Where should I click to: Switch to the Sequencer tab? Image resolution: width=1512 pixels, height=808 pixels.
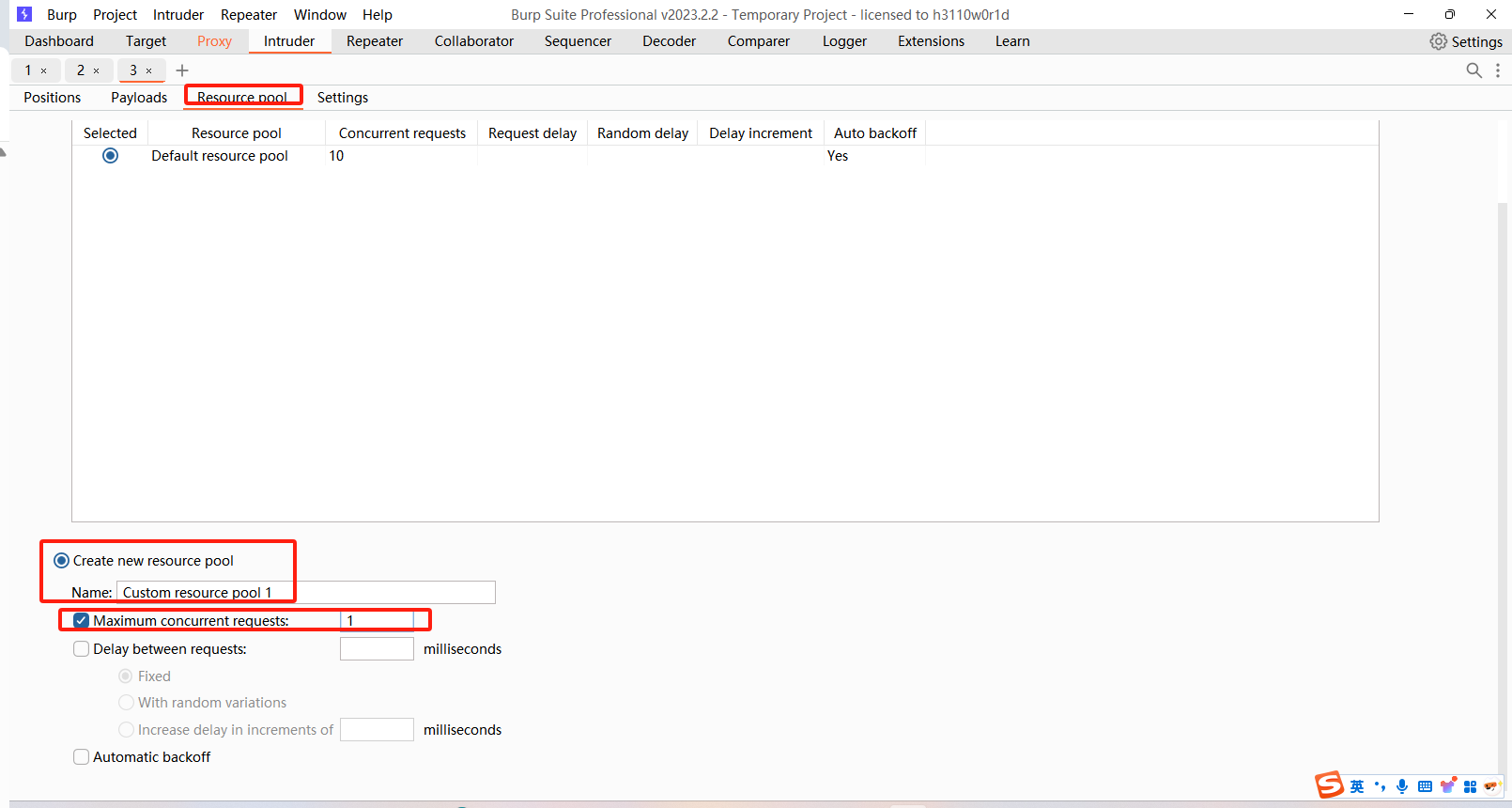[578, 41]
